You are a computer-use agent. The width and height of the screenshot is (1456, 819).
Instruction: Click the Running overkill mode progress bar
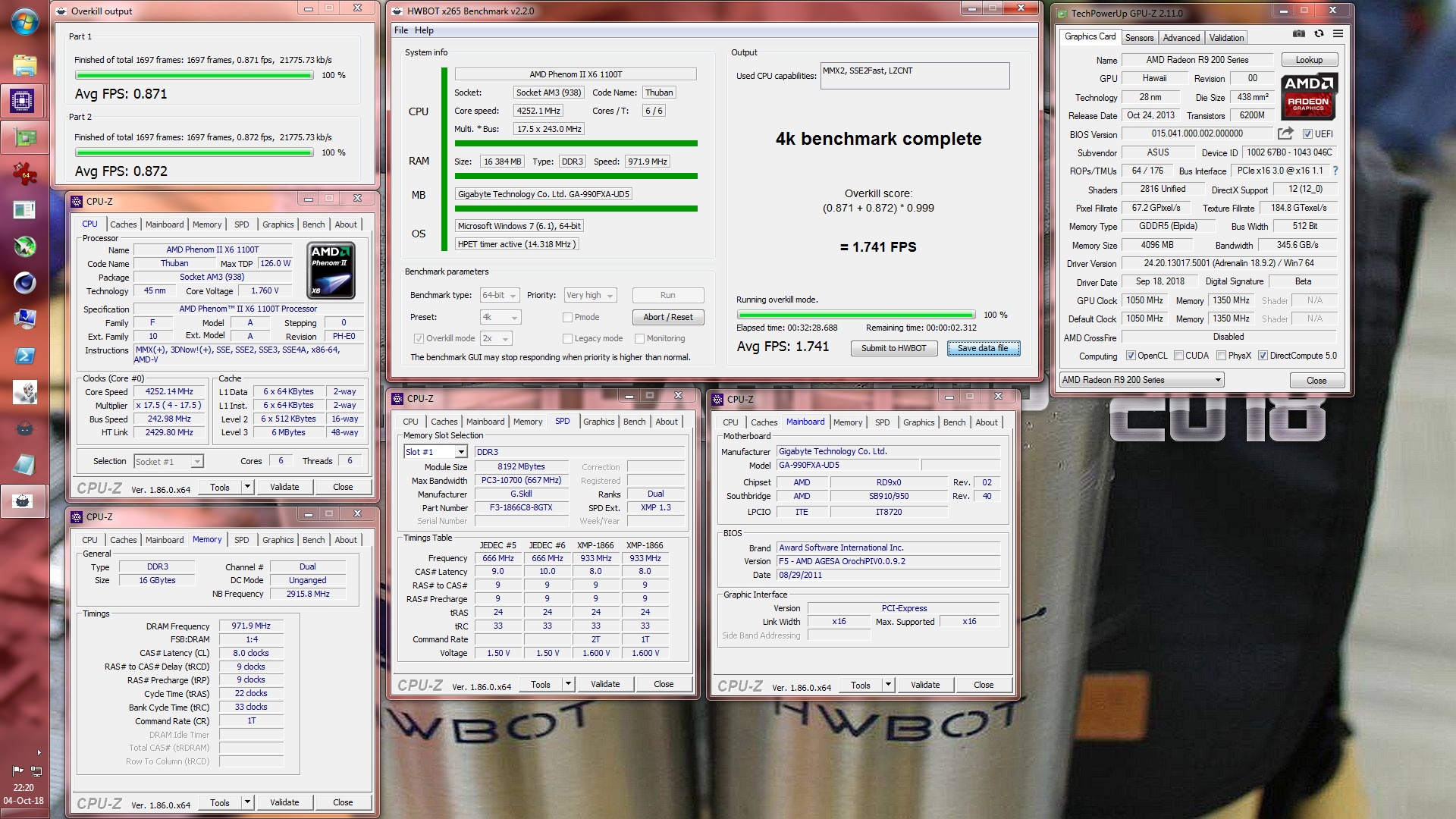click(x=856, y=315)
